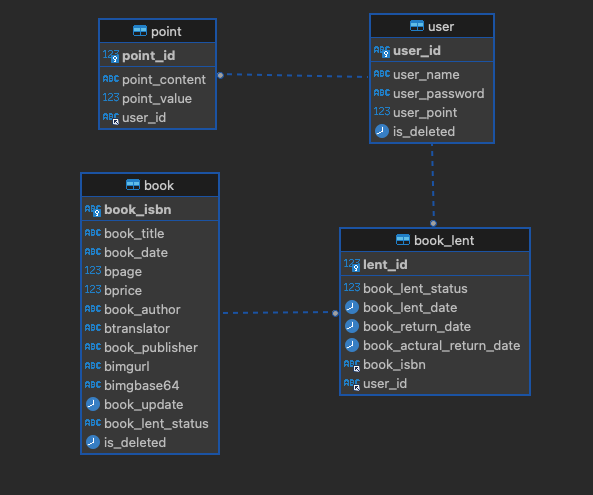Click the 123 type icon beside bpage
This screenshot has width=593, height=495.
[93, 271]
